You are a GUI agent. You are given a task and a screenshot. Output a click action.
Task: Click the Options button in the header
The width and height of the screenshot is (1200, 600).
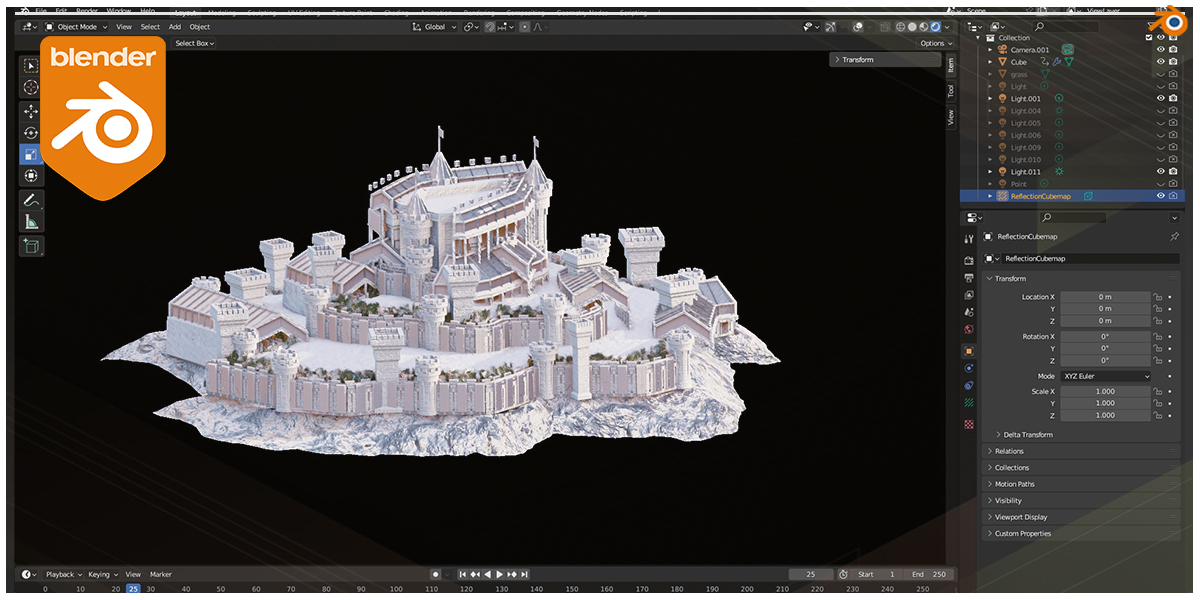coord(935,43)
